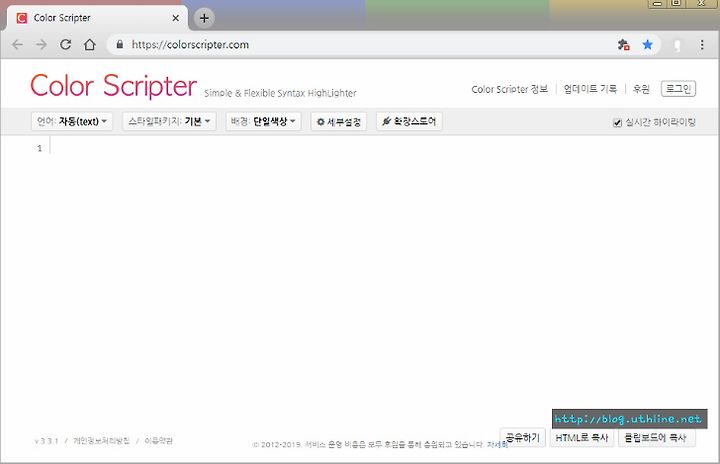720x464 pixels.
Task: Click the v3.3.1 version text
Action: pyautogui.click(x=46, y=441)
